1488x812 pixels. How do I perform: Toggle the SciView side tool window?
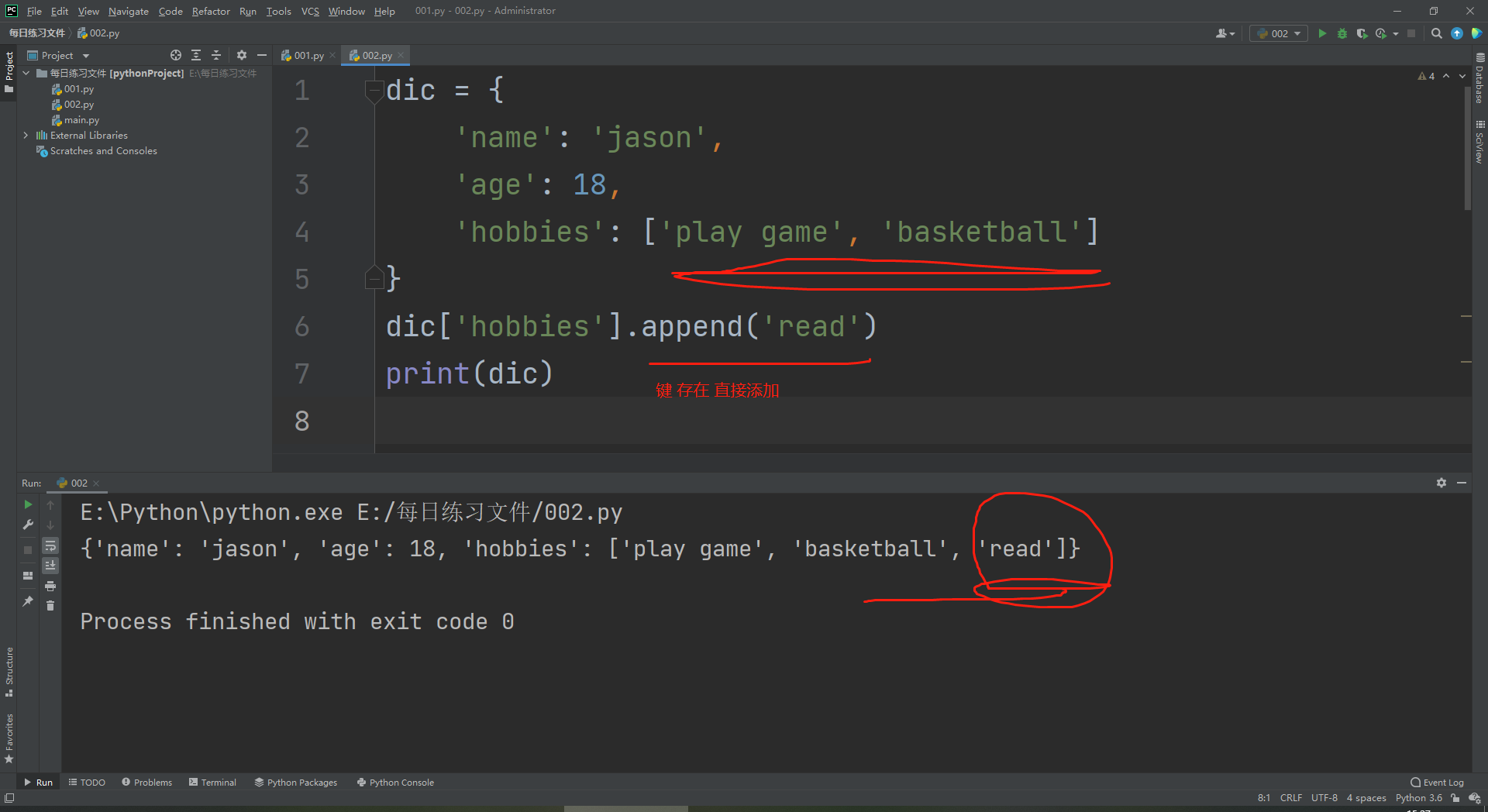tap(1479, 141)
